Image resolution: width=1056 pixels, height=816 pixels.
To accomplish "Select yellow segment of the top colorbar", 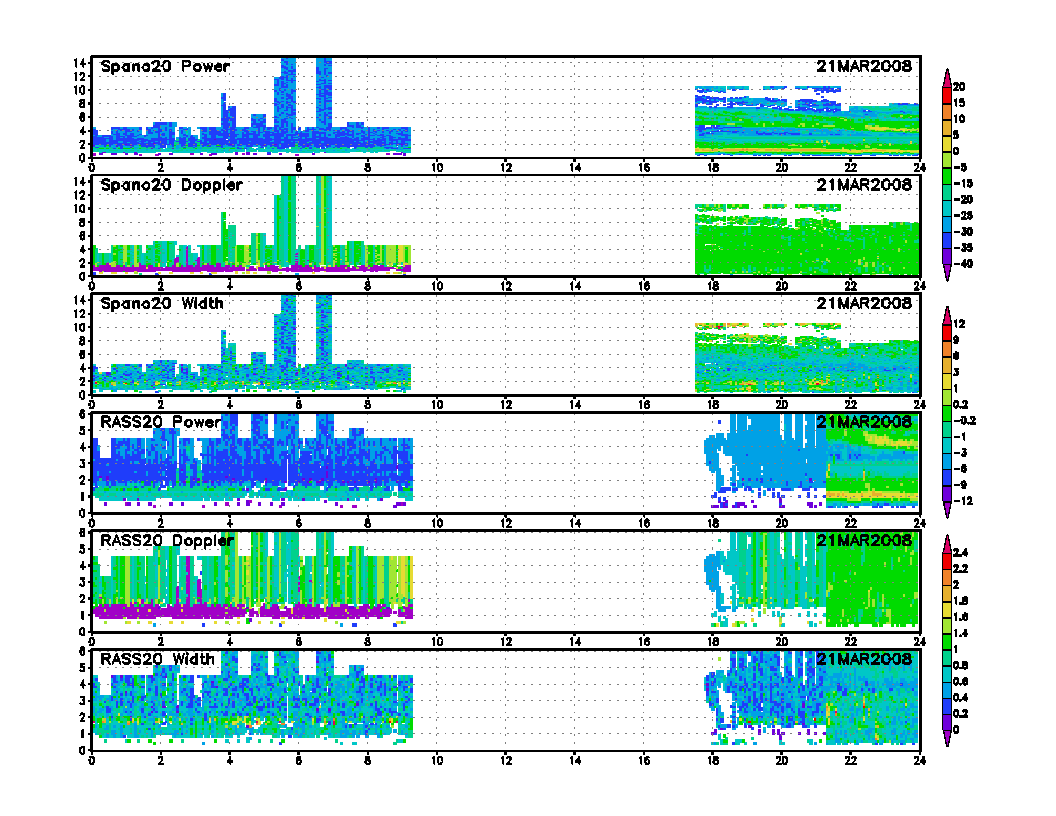I will [x=947, y=143].
